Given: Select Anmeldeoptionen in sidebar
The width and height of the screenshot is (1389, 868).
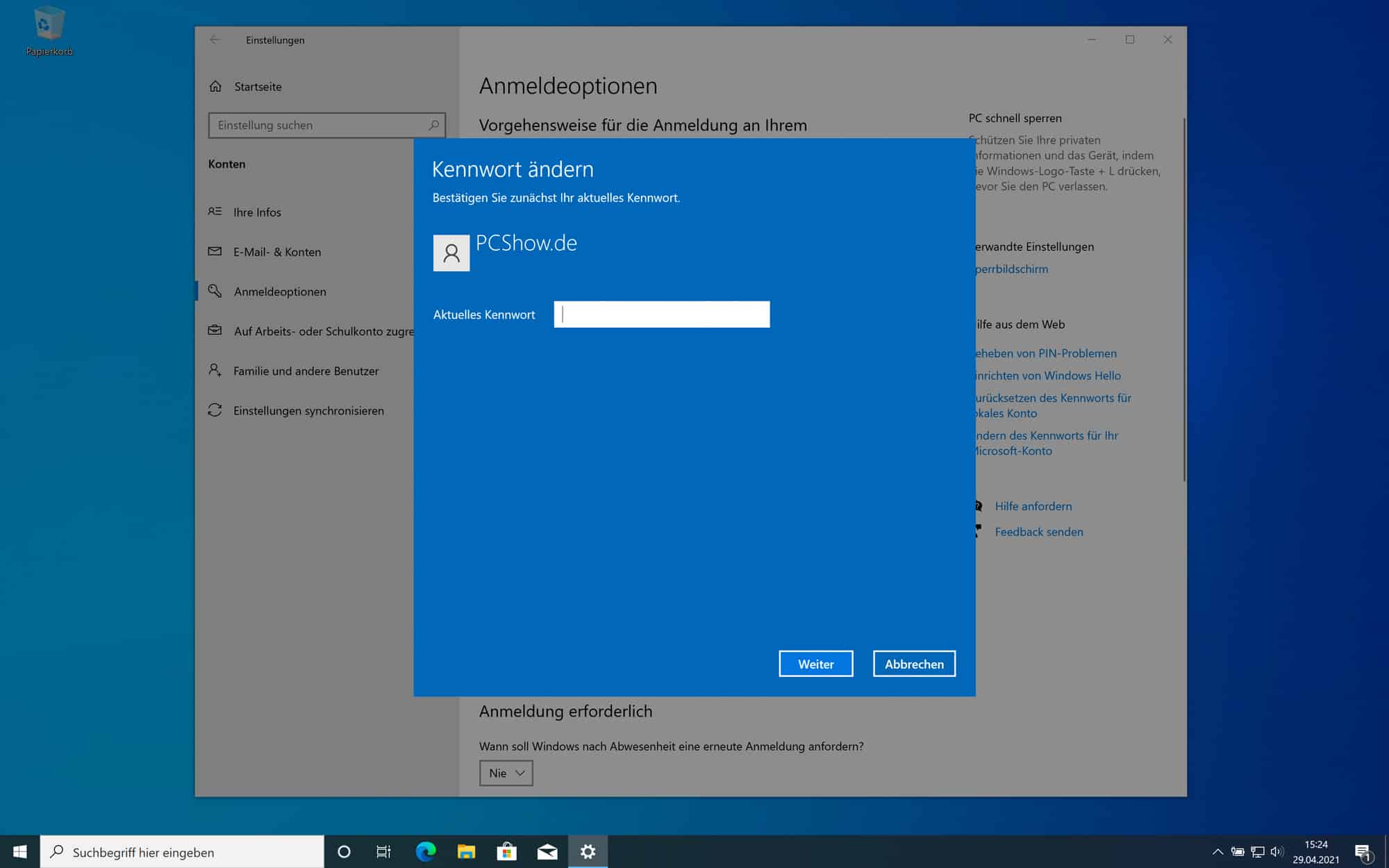Looking at the screenshot, I should [x=267, y=292].
